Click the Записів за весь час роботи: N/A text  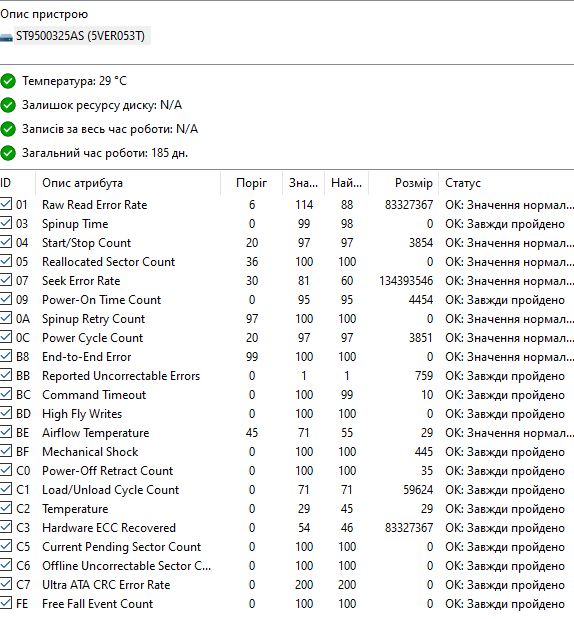(110, 129)
